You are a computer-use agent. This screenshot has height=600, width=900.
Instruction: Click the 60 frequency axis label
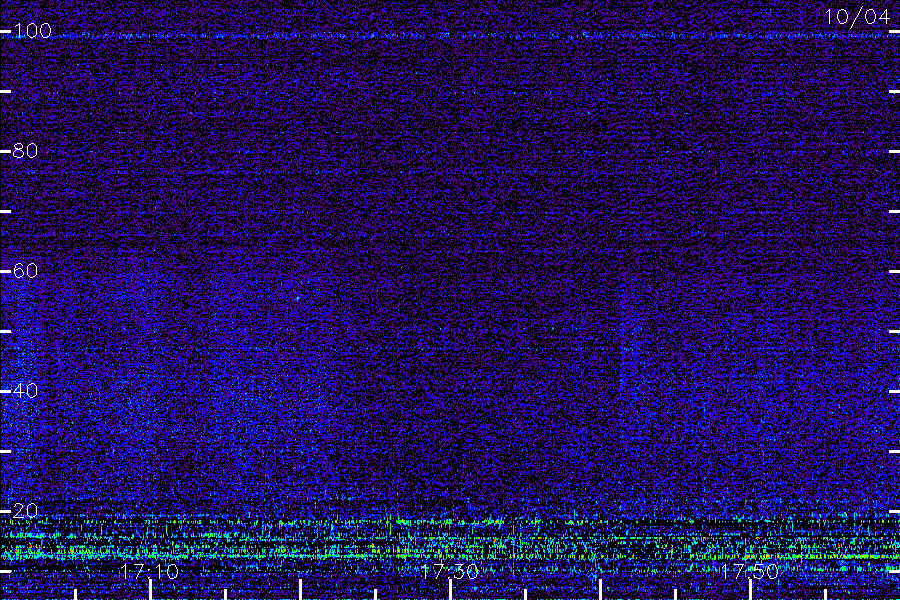(25, 271)
